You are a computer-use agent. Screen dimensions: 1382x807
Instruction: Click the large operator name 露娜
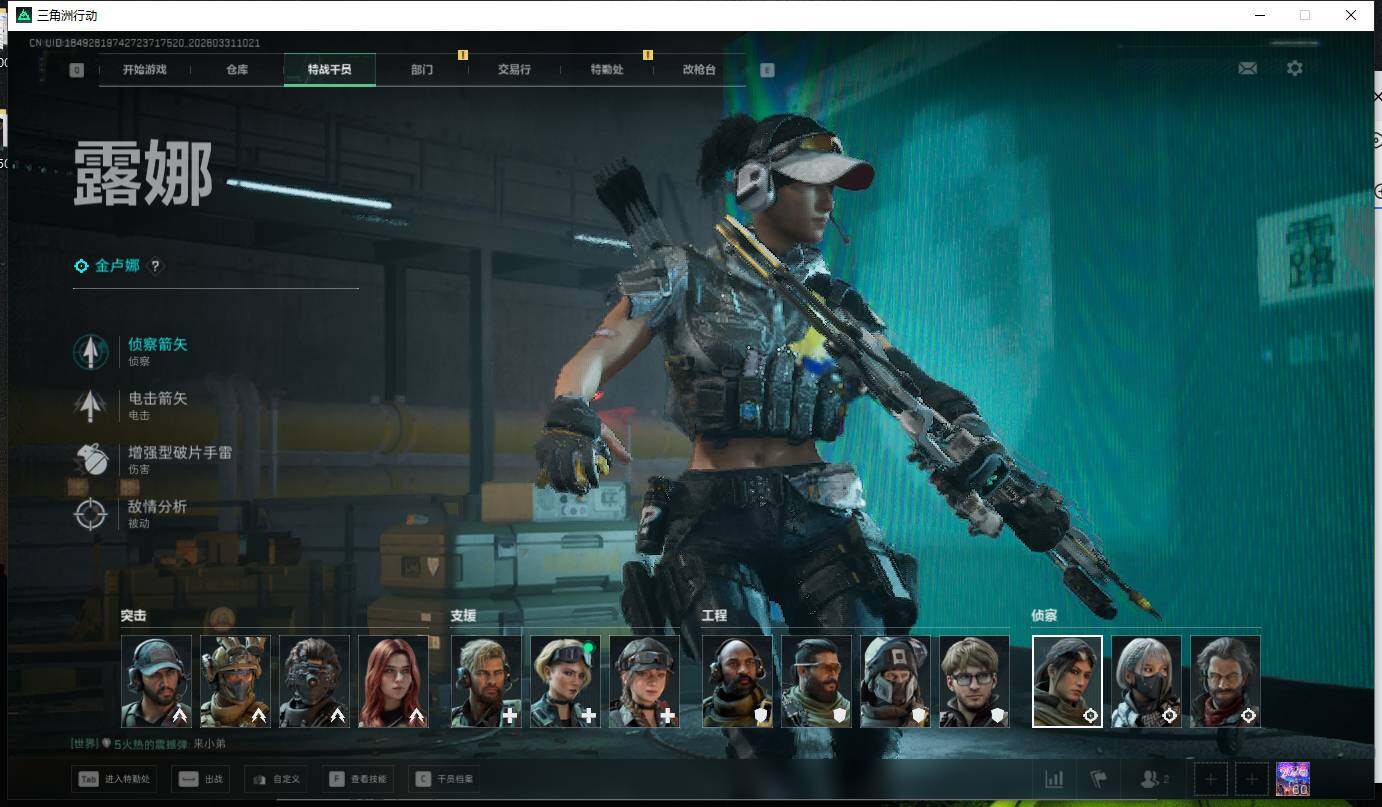143,173
